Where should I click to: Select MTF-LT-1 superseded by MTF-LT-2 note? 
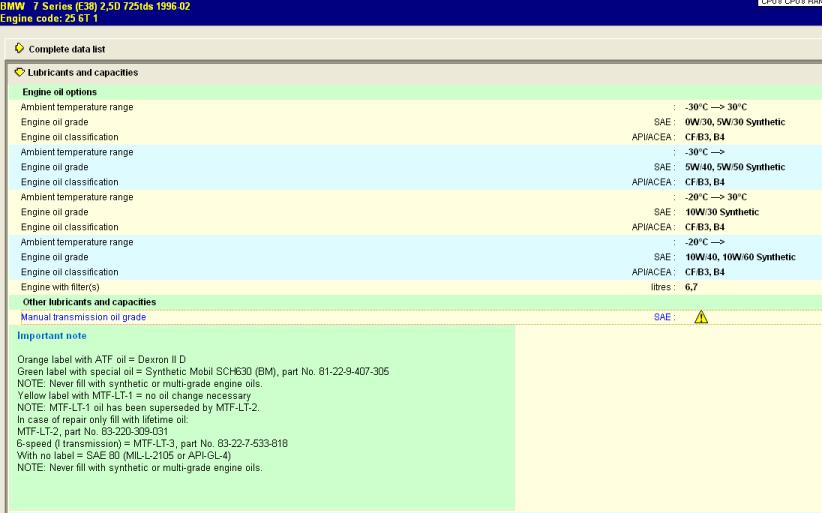click(x=138, y=408)
